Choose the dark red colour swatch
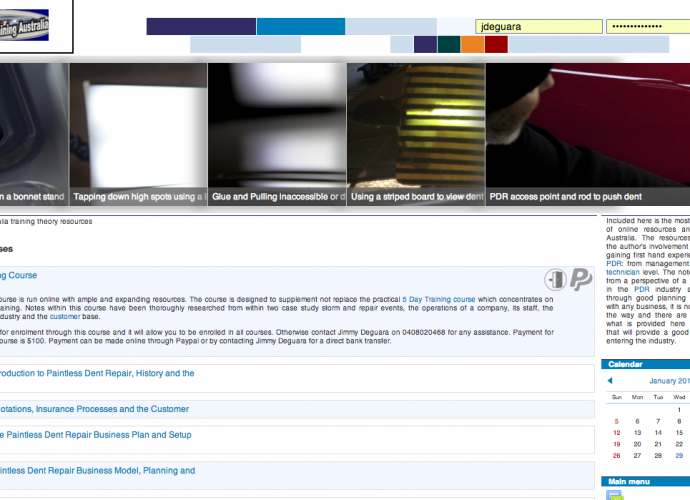690x500 pixels. (x=496, y=44)
